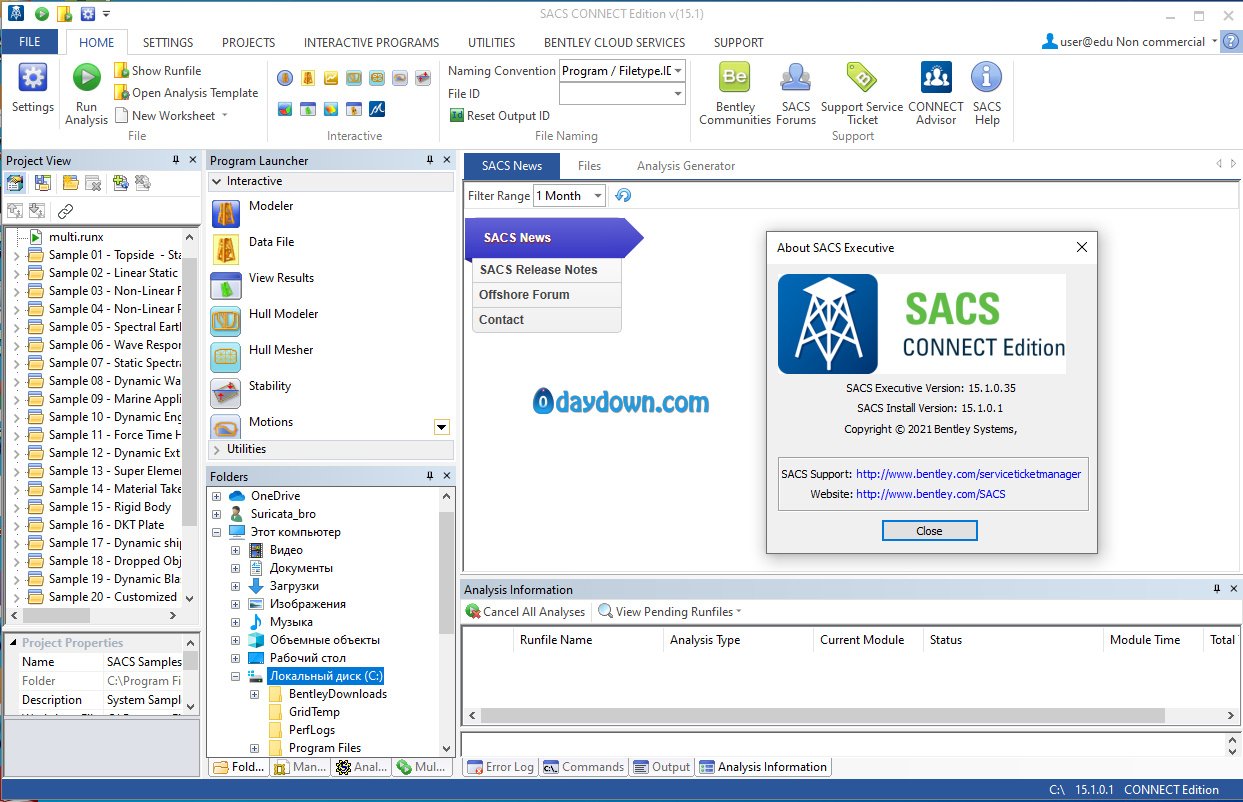This screenshot has width=1243, height=802.
Task: Switch to UTILITIES ribbon tab
Action: pyautogui.click(x=491, y=42)
